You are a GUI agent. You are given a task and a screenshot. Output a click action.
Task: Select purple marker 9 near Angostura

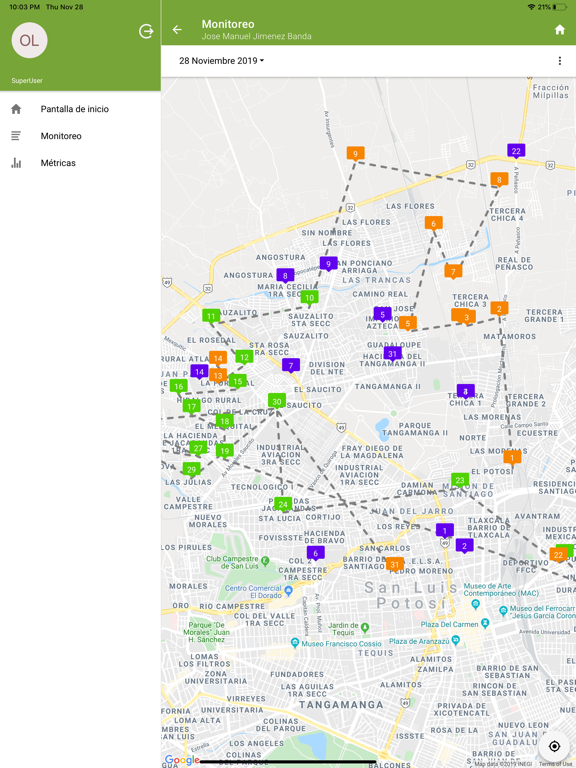click(x=329, y=264)
